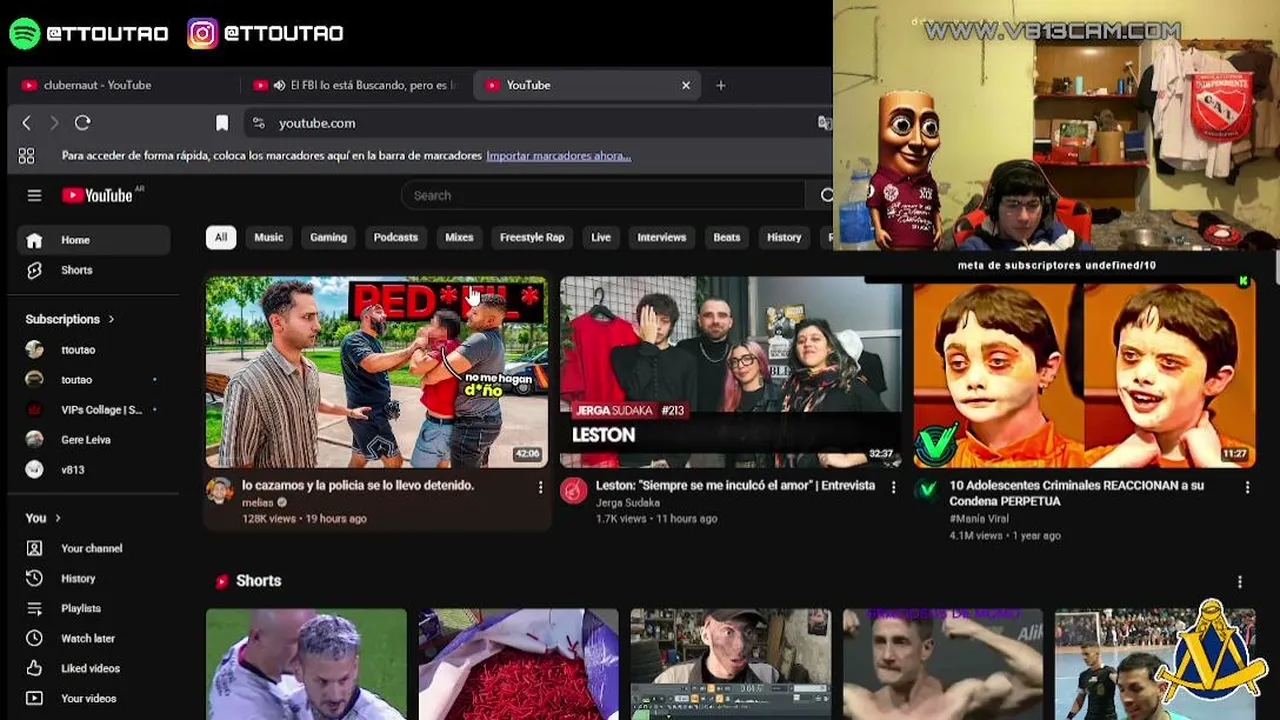Switch to the El FBI lo está Buscando tab
Viewport: 1280px width, 720px height.
click(354, 85)
